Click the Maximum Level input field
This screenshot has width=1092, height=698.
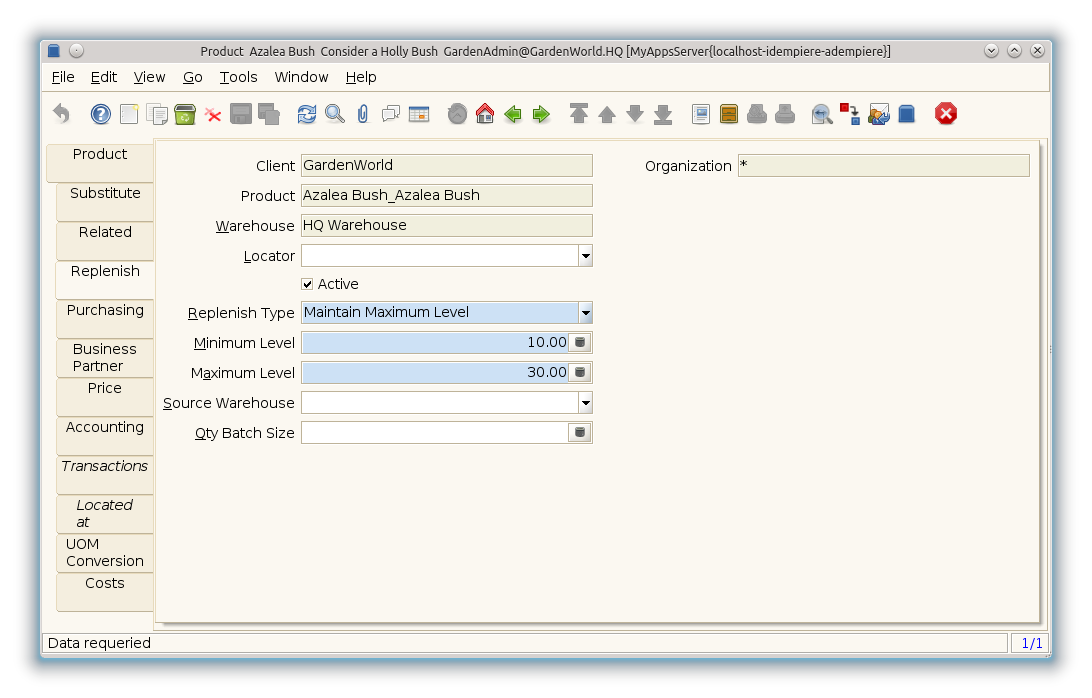(x=435, y=373)
